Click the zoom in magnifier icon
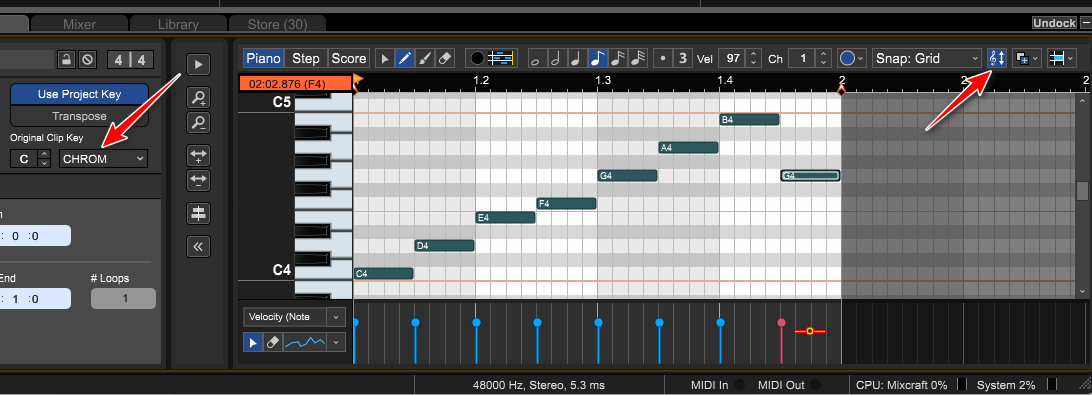 click(198, 98)
